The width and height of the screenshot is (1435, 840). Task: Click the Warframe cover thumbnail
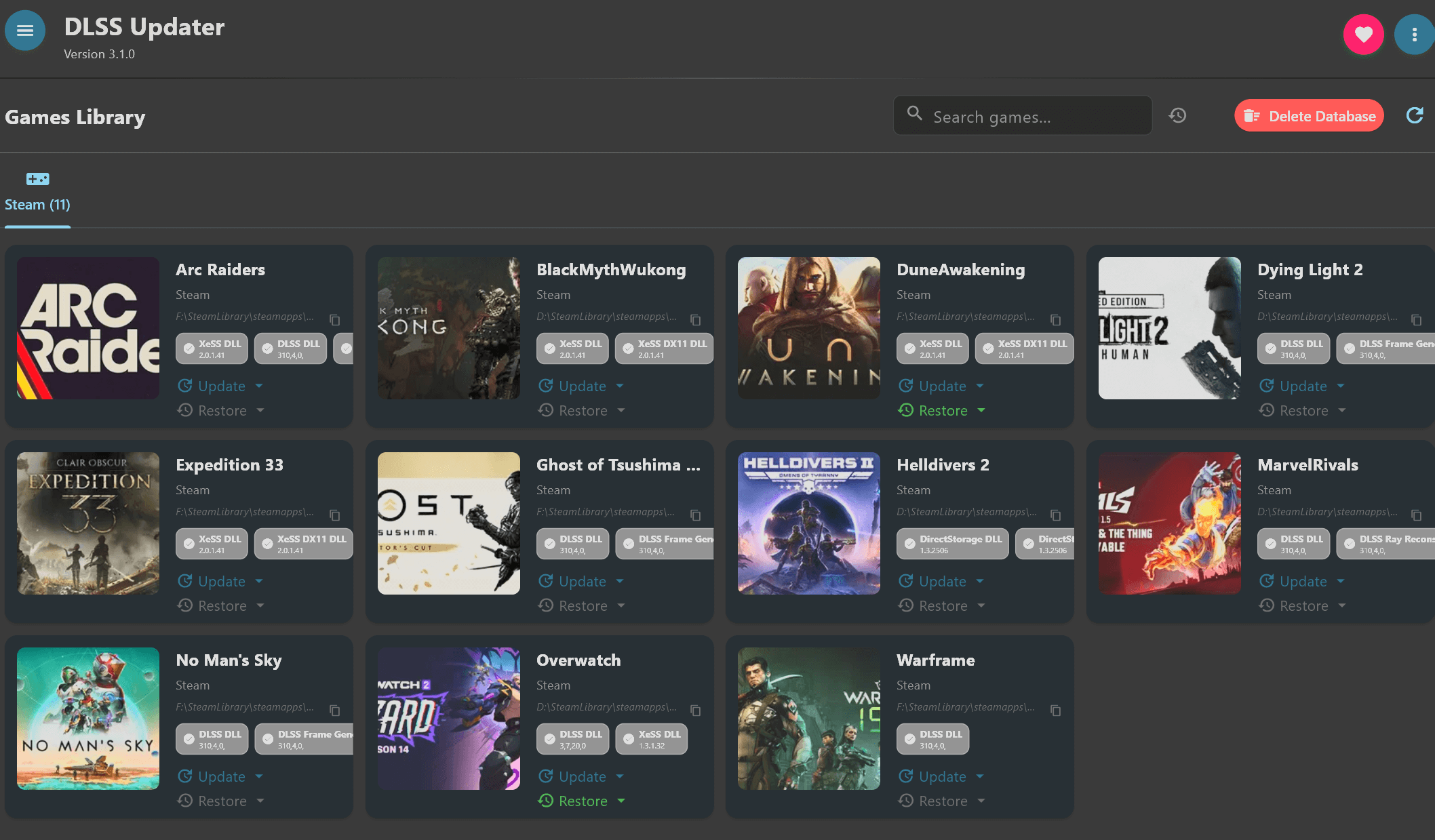[x=809, y=719]
